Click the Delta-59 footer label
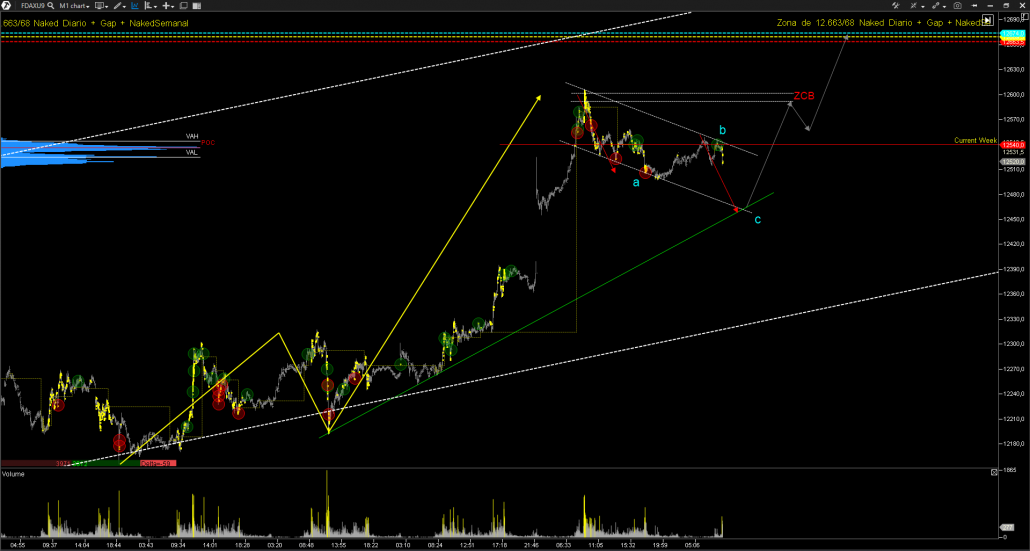 click(x=158, y=463)
